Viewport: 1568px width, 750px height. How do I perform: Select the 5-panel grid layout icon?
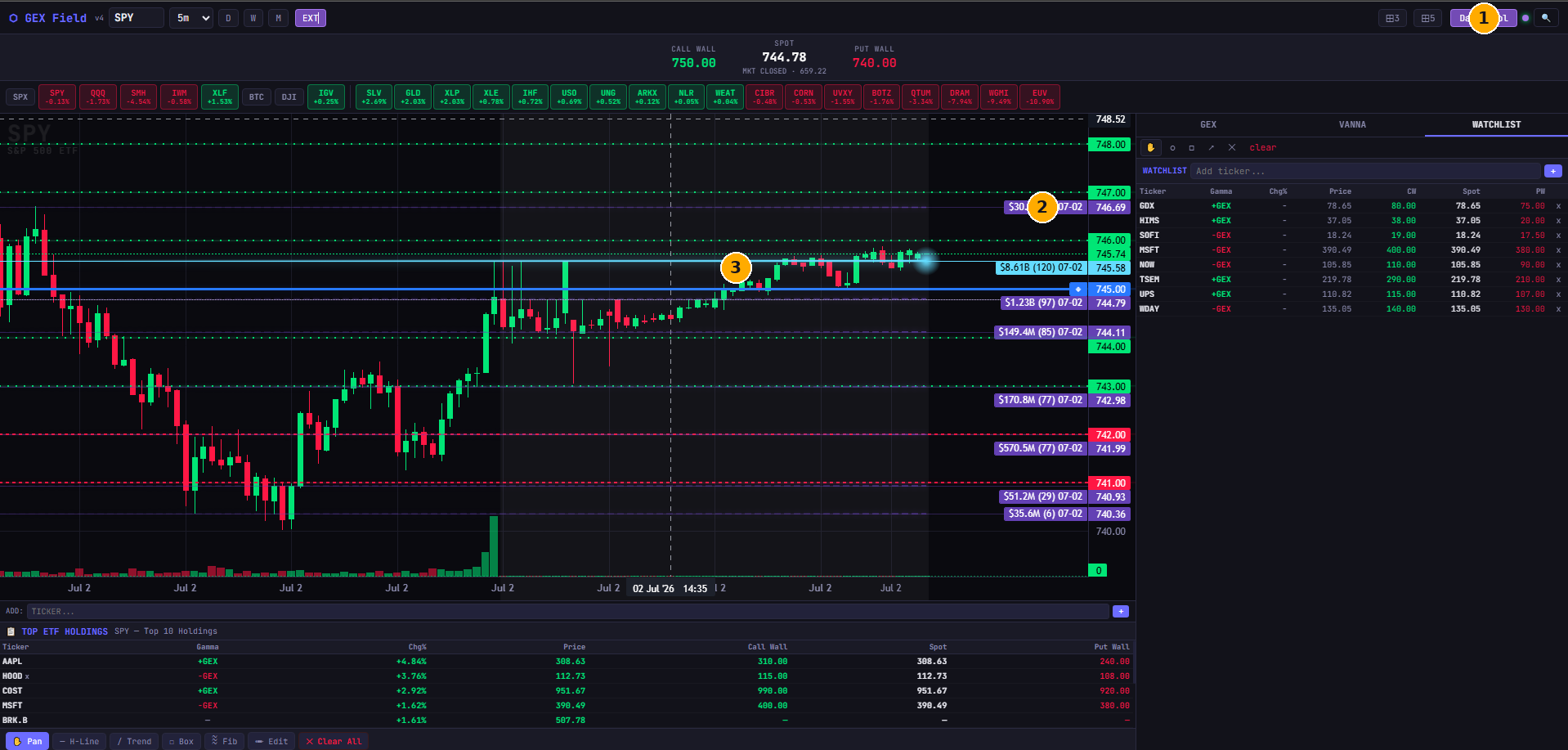click(x=1427, y=18)
